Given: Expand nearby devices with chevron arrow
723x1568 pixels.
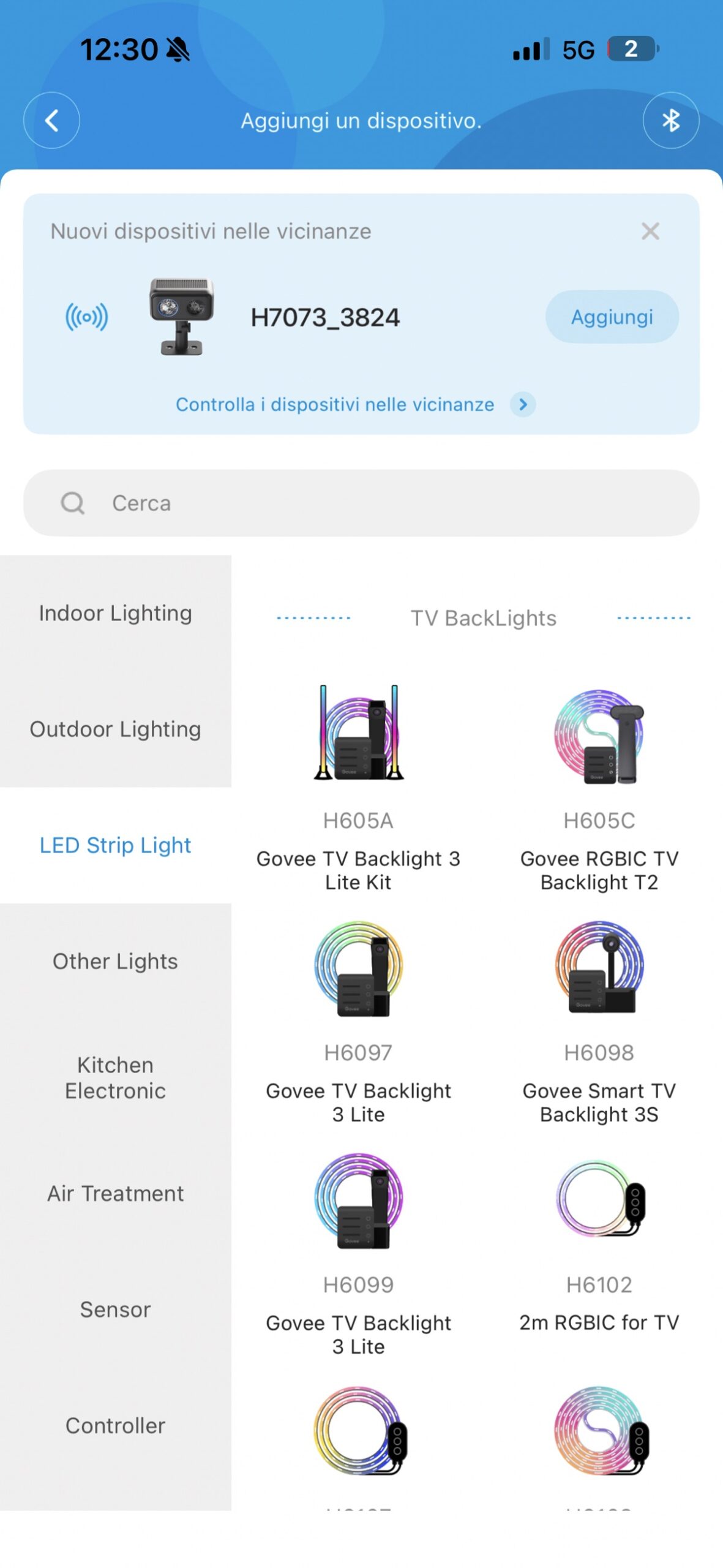Looking at the screenshot, I should click(x=523, y=404).
